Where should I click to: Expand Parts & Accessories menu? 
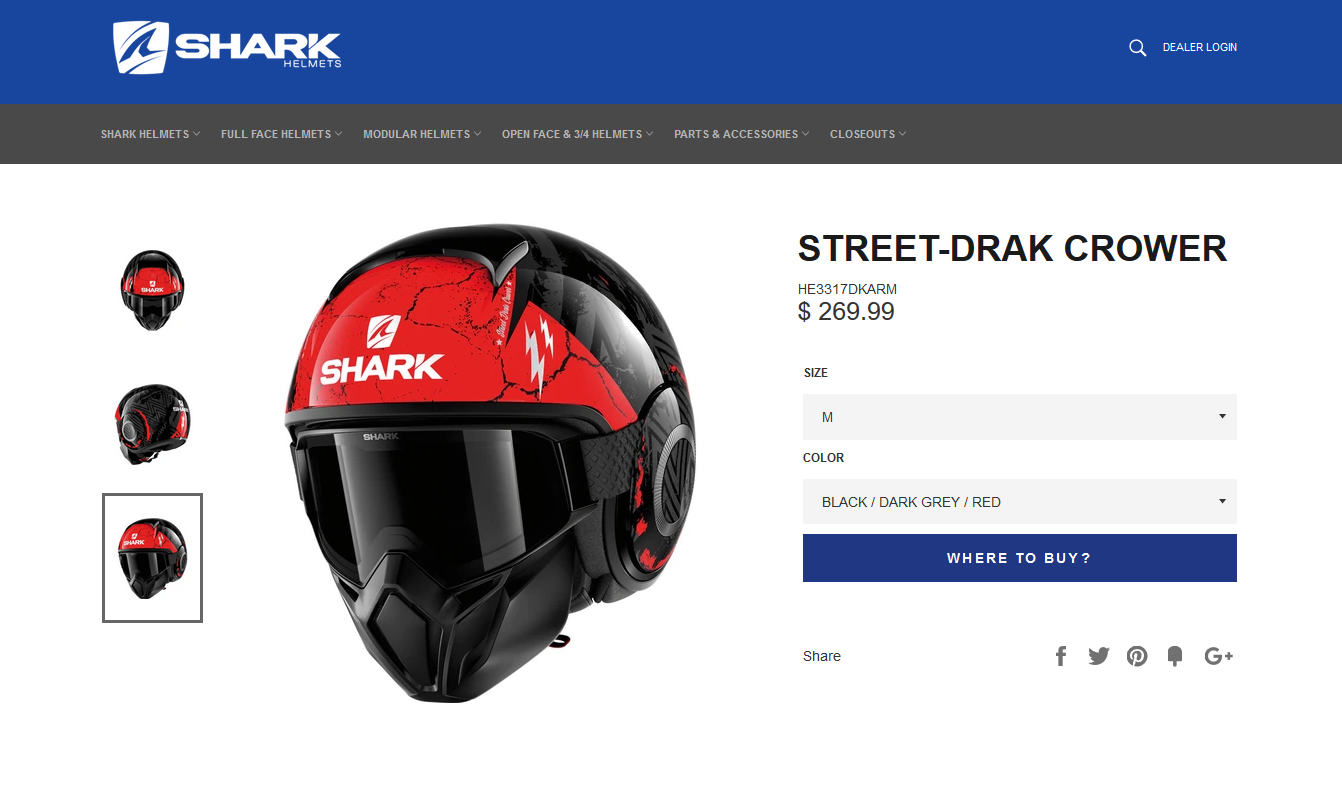click(x=741, y=134)
